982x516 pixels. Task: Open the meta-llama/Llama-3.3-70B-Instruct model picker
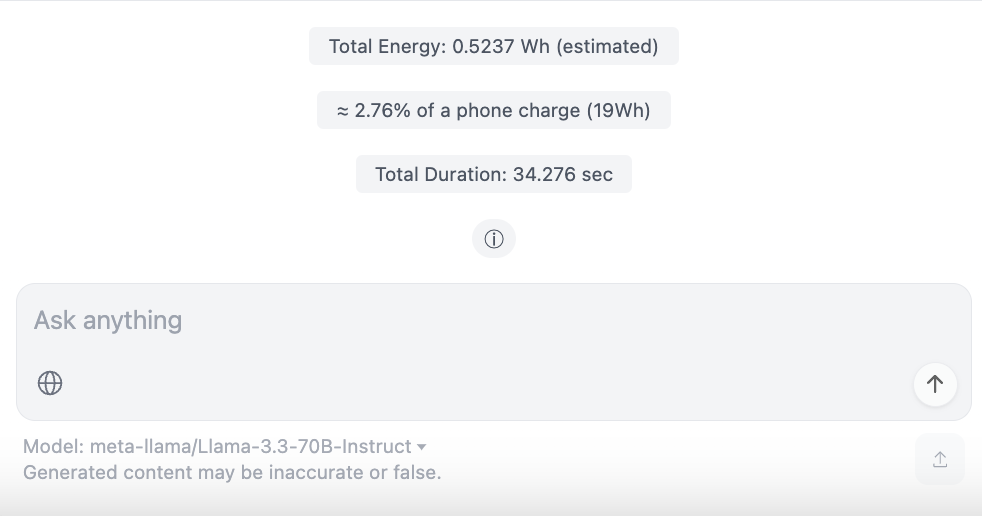[x=250, y=447]
